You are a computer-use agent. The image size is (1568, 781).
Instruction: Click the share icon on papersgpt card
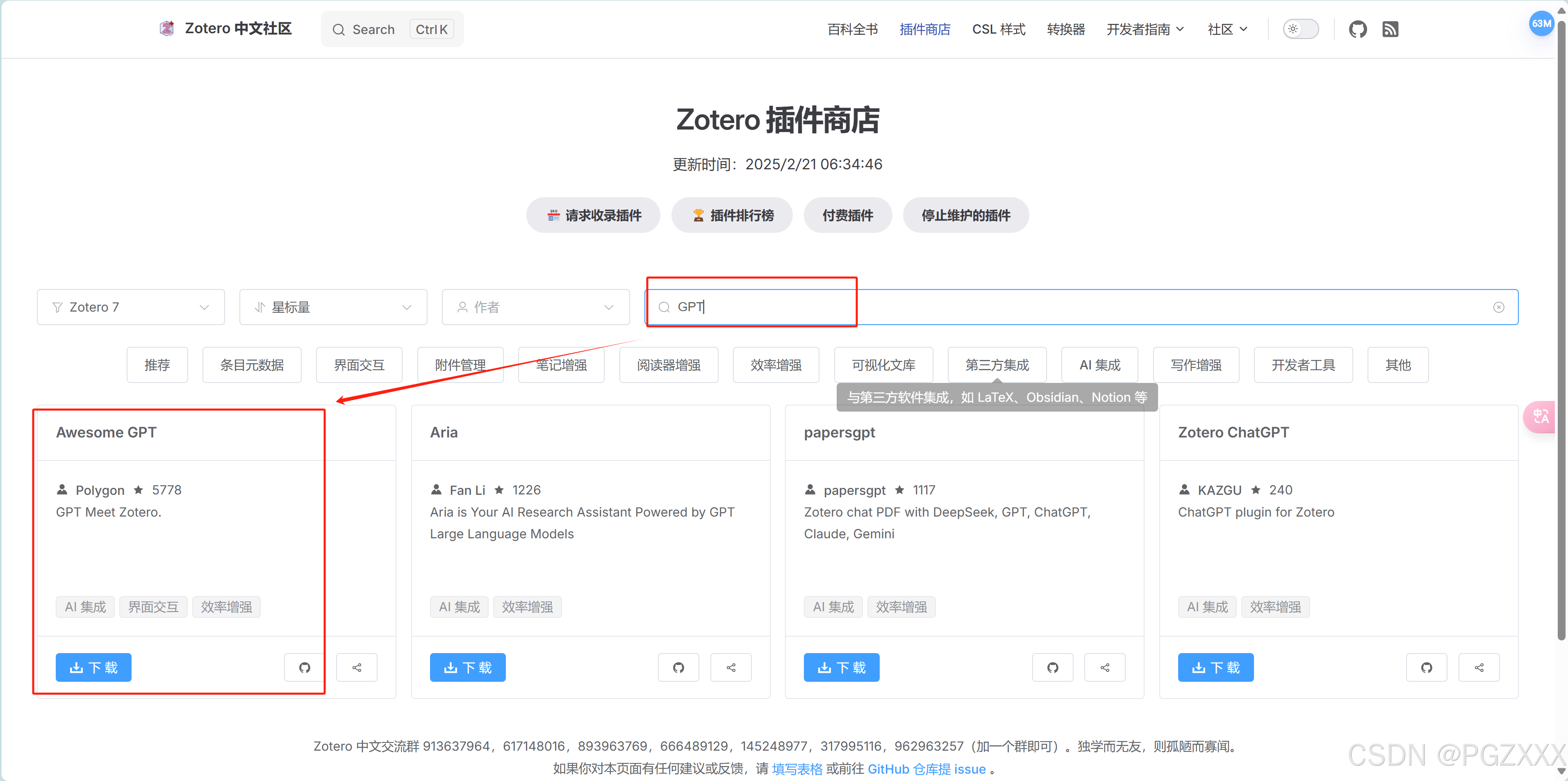[1105, 668]
